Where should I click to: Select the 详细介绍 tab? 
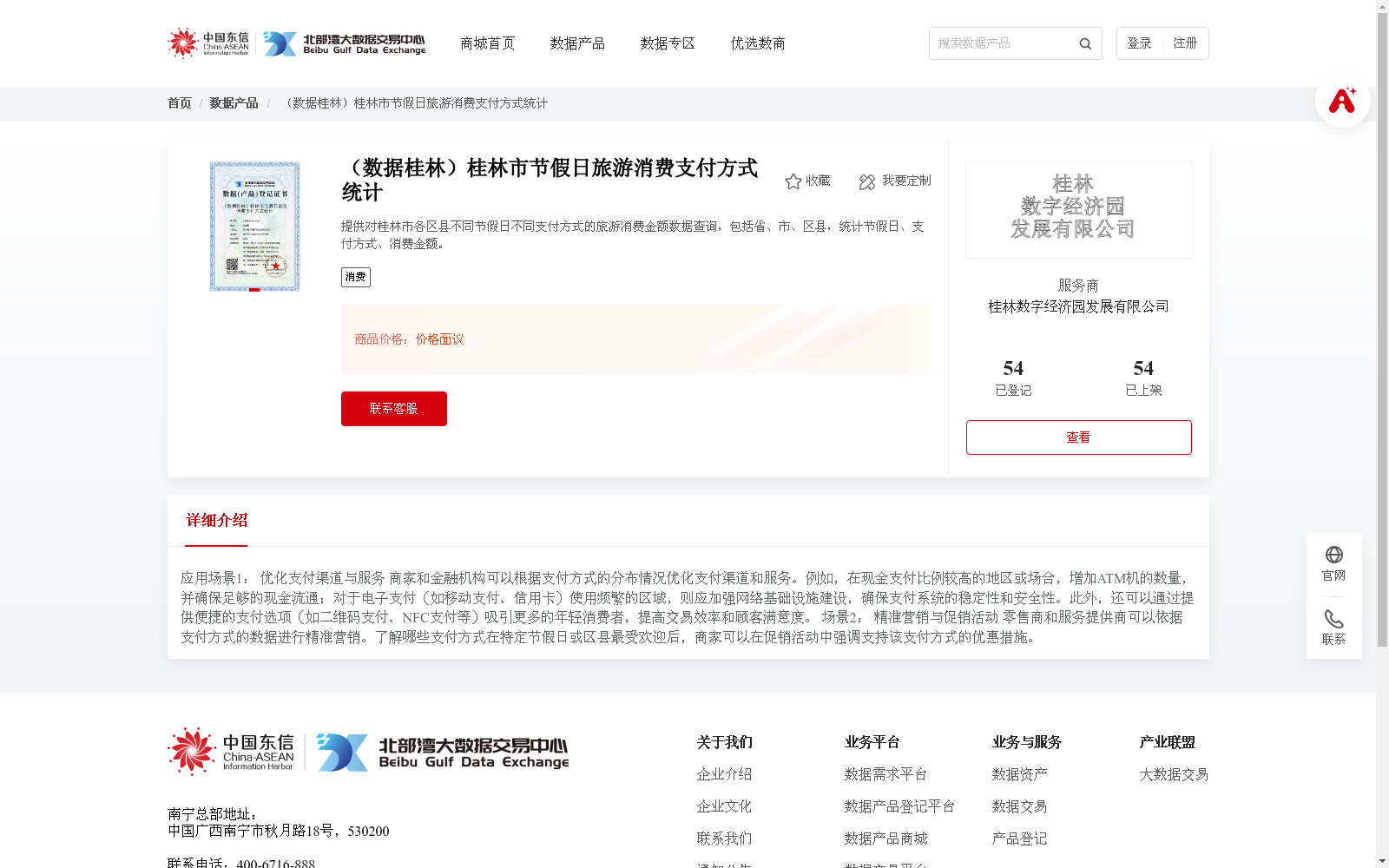(216, 521)
